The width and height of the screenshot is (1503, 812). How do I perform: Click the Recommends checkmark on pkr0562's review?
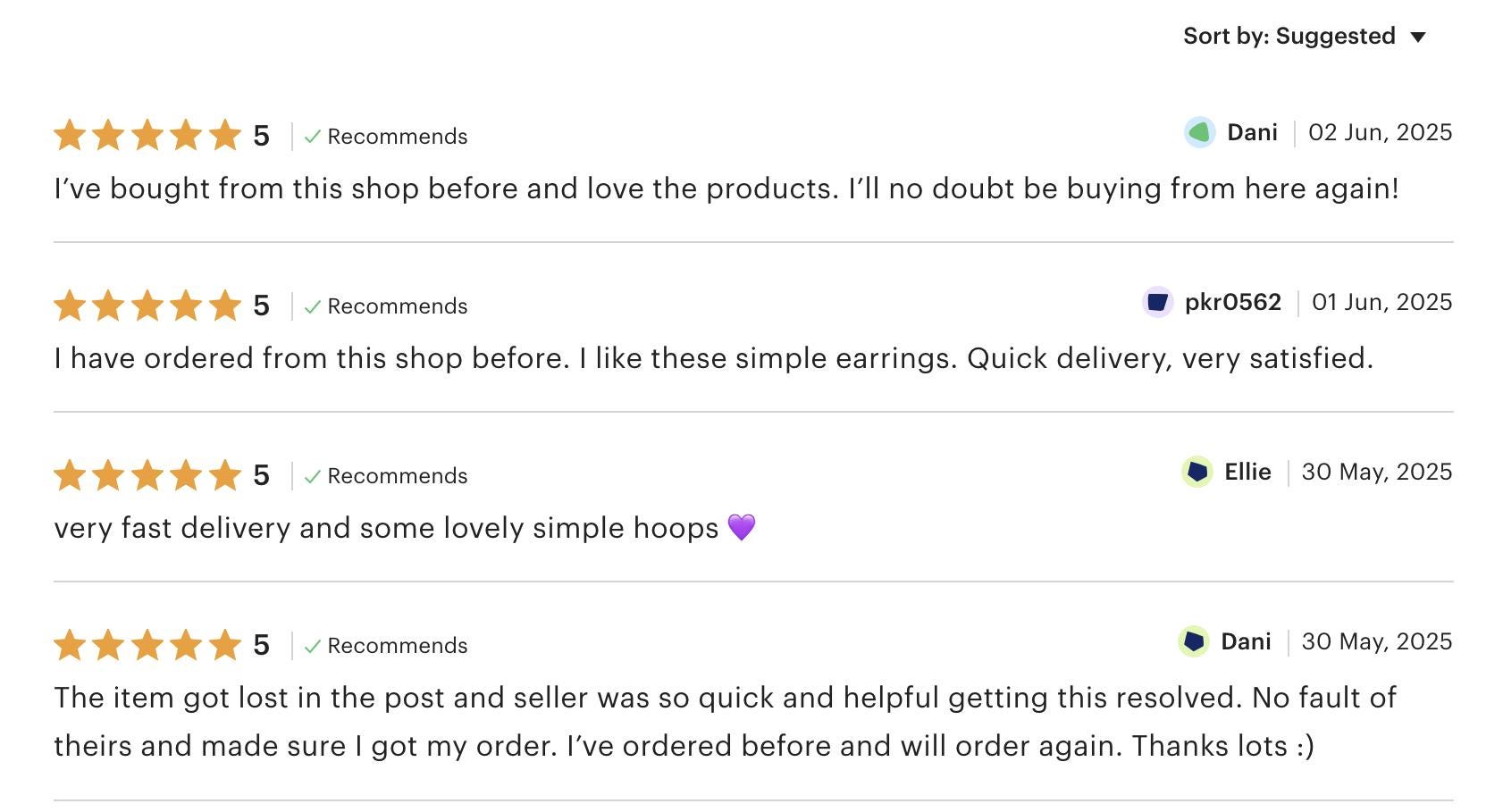312,306
